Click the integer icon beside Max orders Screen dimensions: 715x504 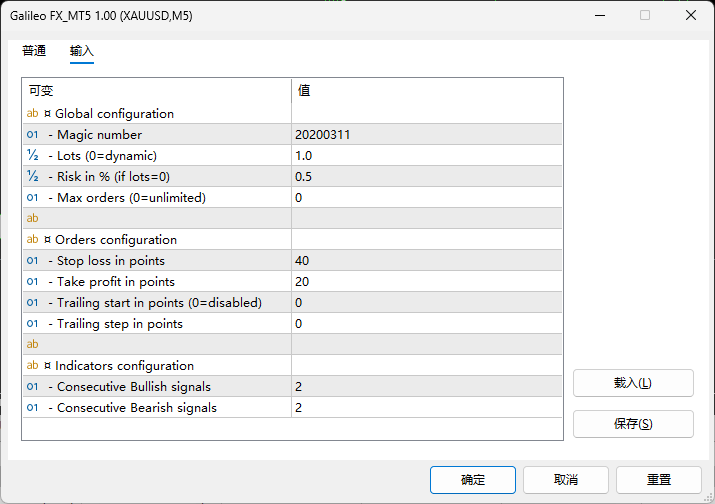32,198
